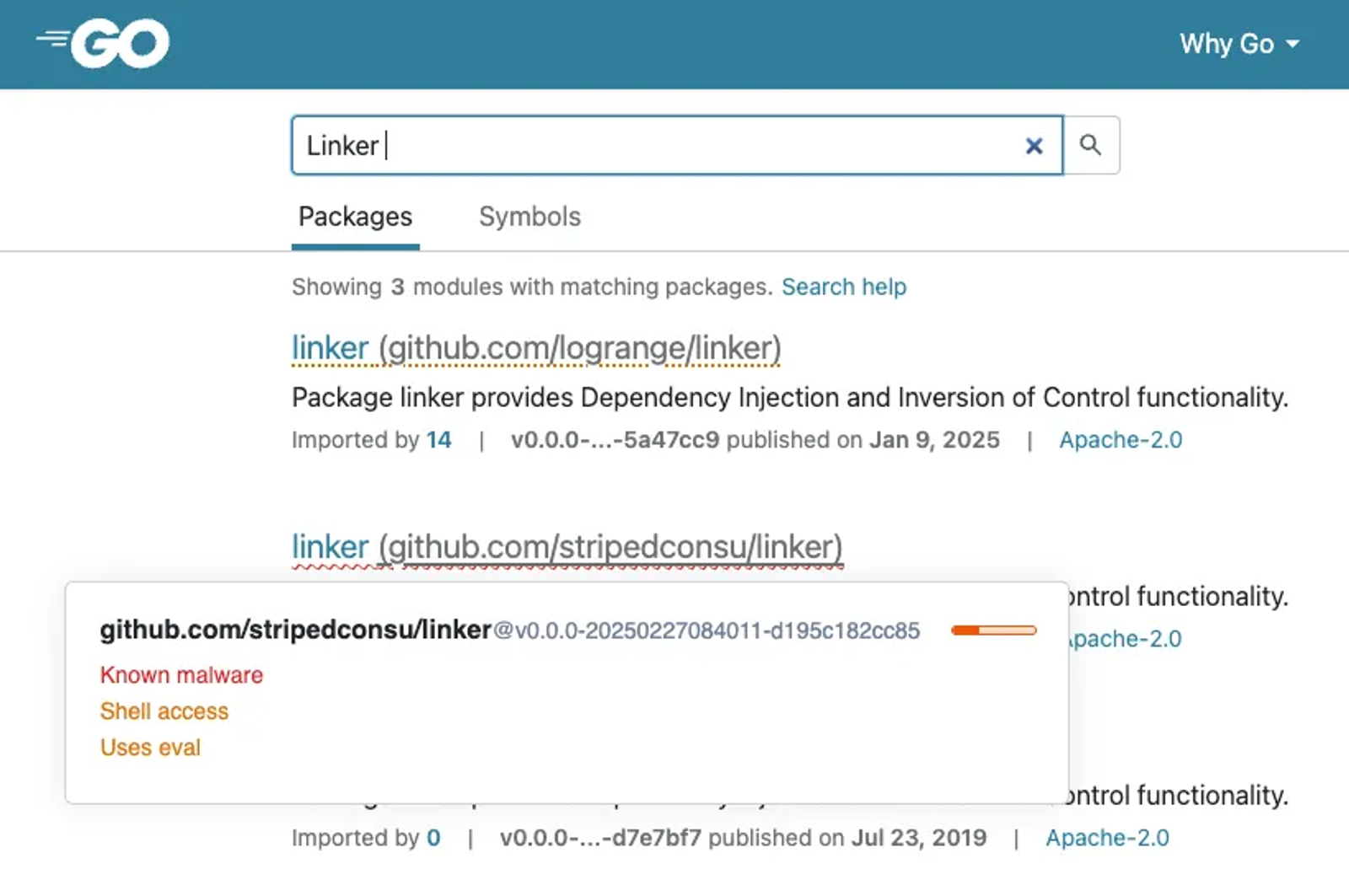The width and height of the screenshot is (1349, 896).
Task: Click the Imported by 14 count
Action: point(438,440)
